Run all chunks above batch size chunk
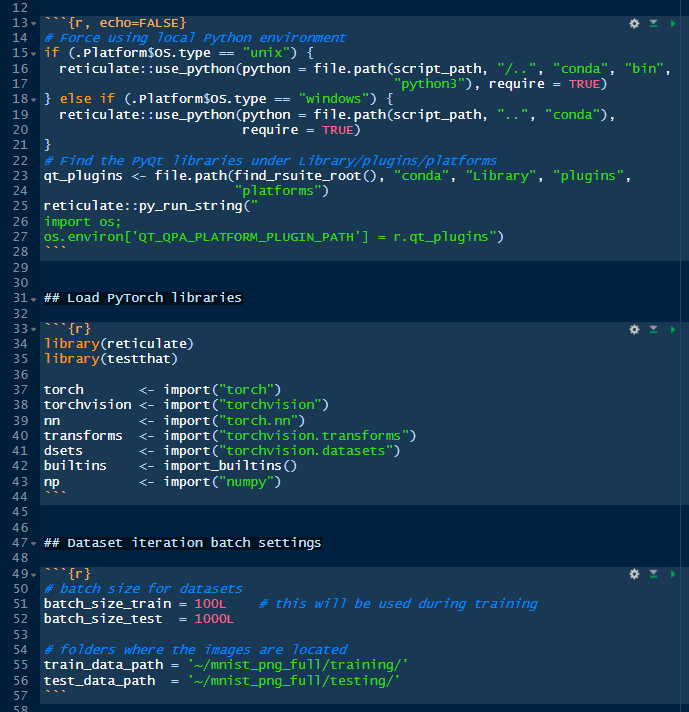 coord(653,574)
